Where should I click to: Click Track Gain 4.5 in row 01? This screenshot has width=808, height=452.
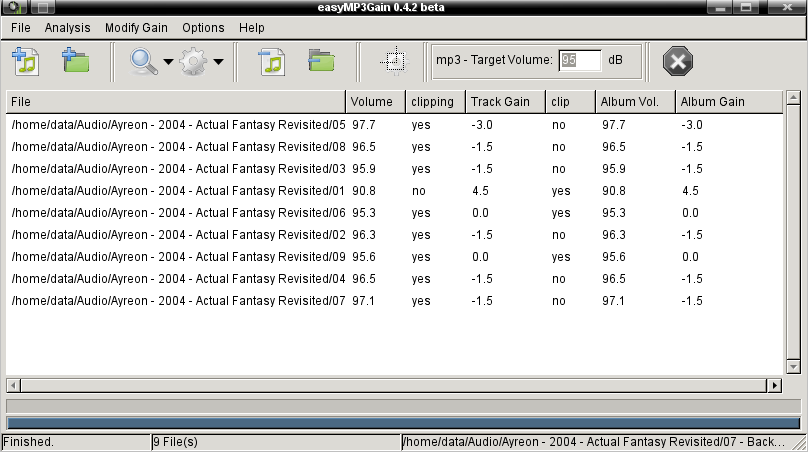point(480,191)
